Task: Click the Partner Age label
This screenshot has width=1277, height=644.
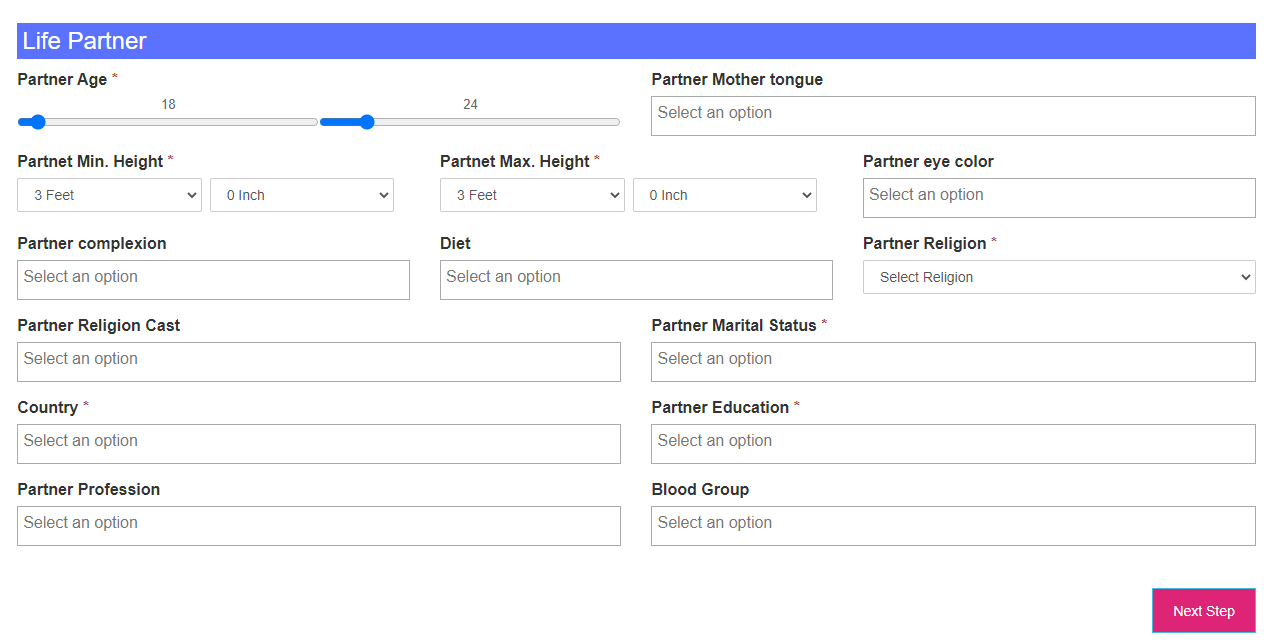Action: coord(62,79)
